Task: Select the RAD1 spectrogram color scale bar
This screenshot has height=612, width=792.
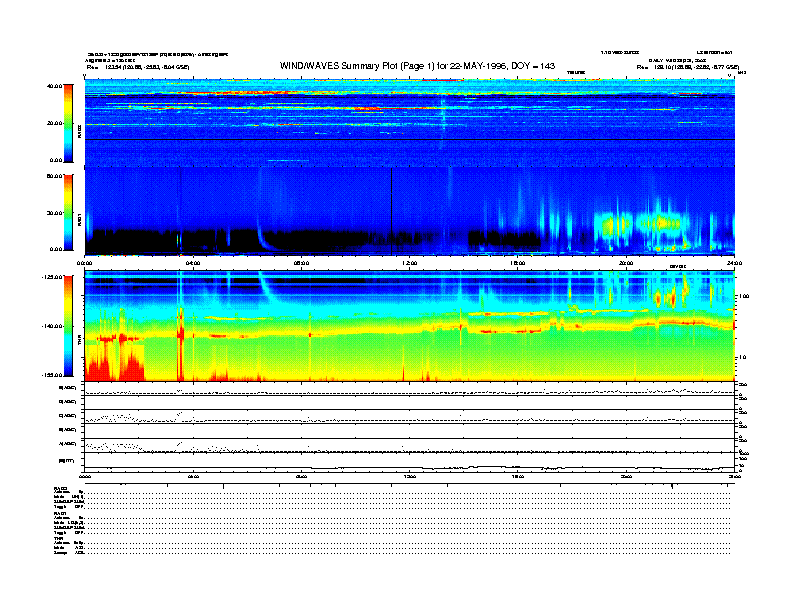Action: tap(69, 212)
